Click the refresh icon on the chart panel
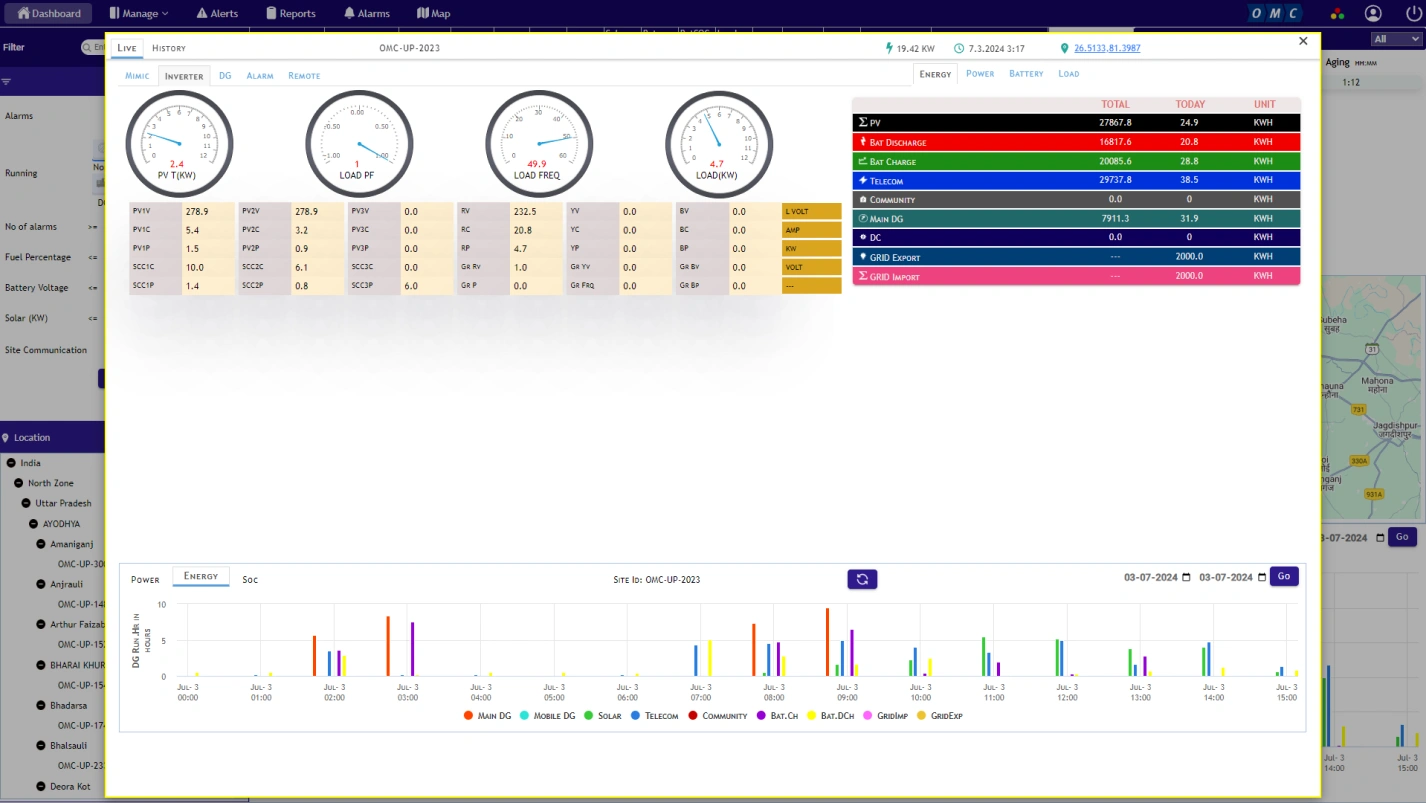The image size is (1426, 803). [862, 579]
